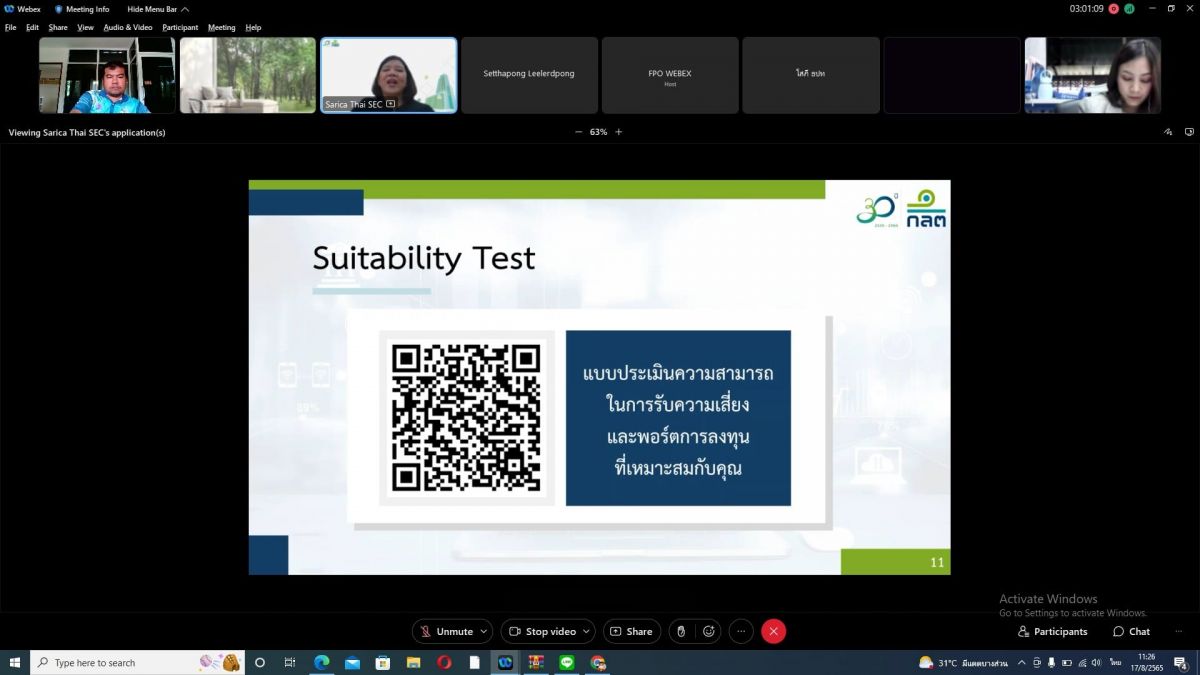Viewport: 1200px width, 675px height.
Task: Open LINE app in the taskbar
Action: coord(567,662)
